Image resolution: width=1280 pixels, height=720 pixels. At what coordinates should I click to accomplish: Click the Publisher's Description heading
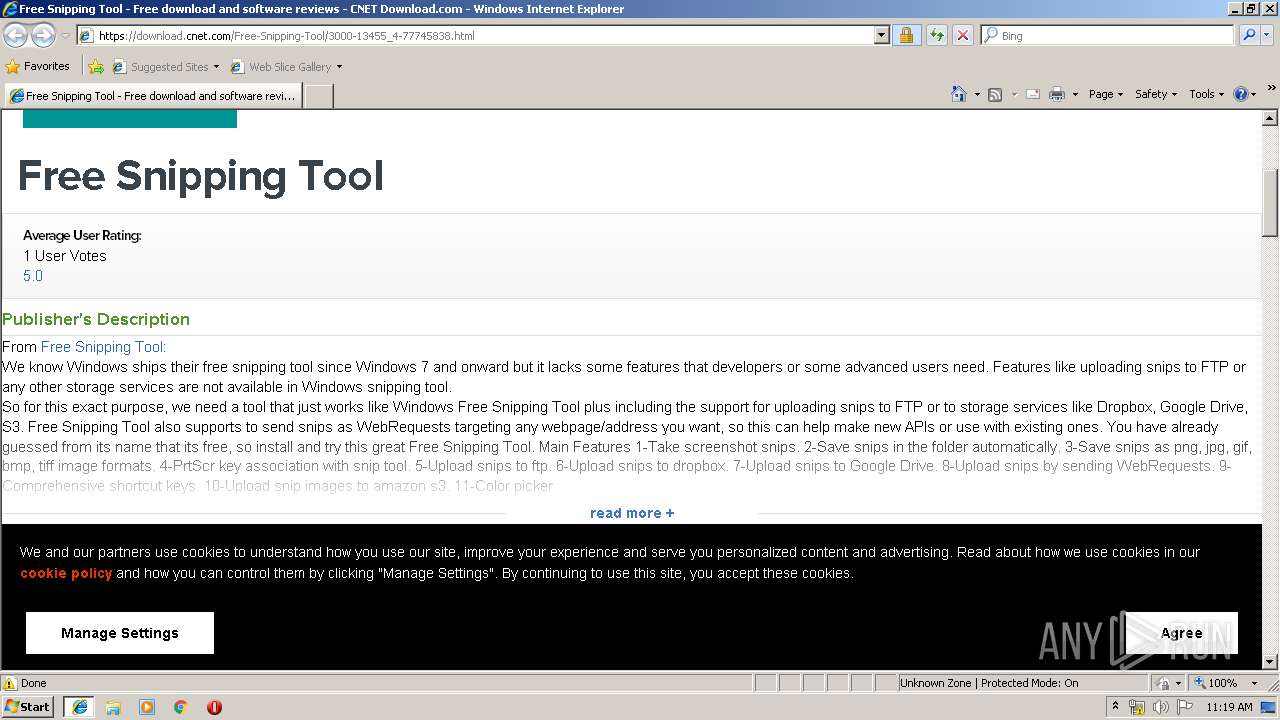click(x=96, y=319)
